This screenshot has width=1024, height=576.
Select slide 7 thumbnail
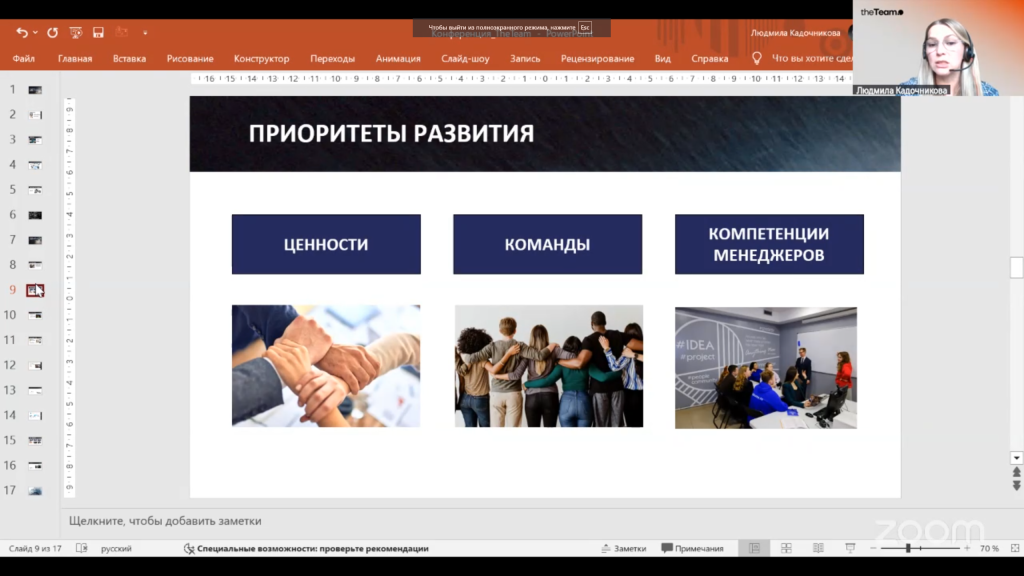tap(35, 240)
